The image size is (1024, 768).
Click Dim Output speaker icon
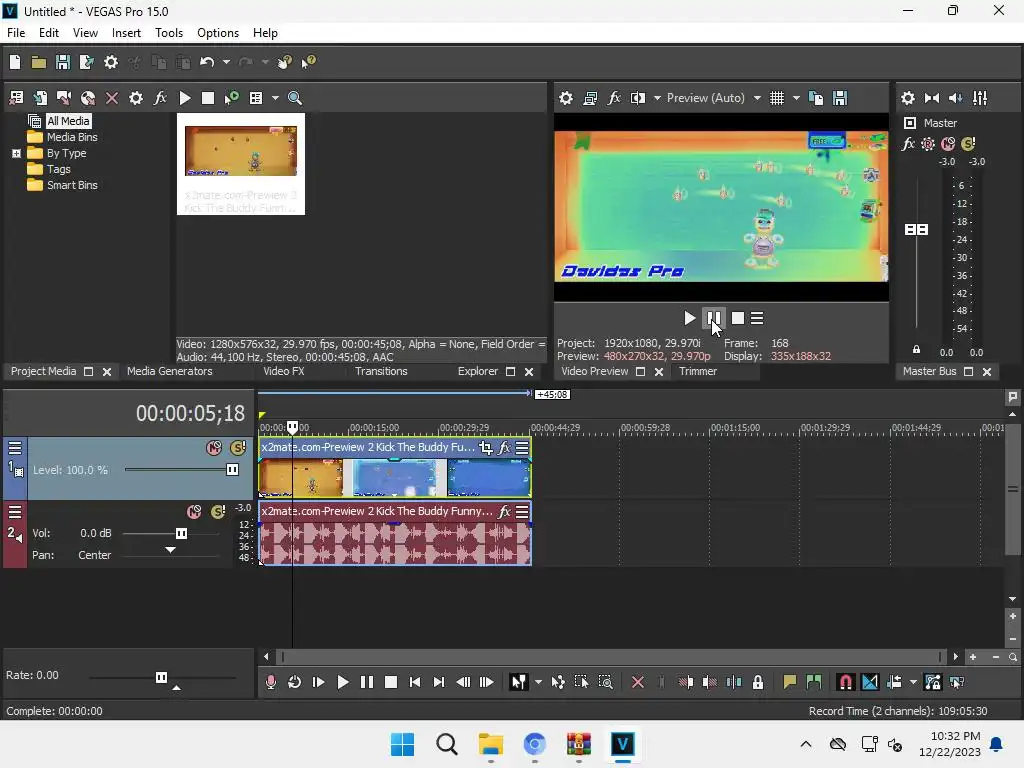coord(955,98)
